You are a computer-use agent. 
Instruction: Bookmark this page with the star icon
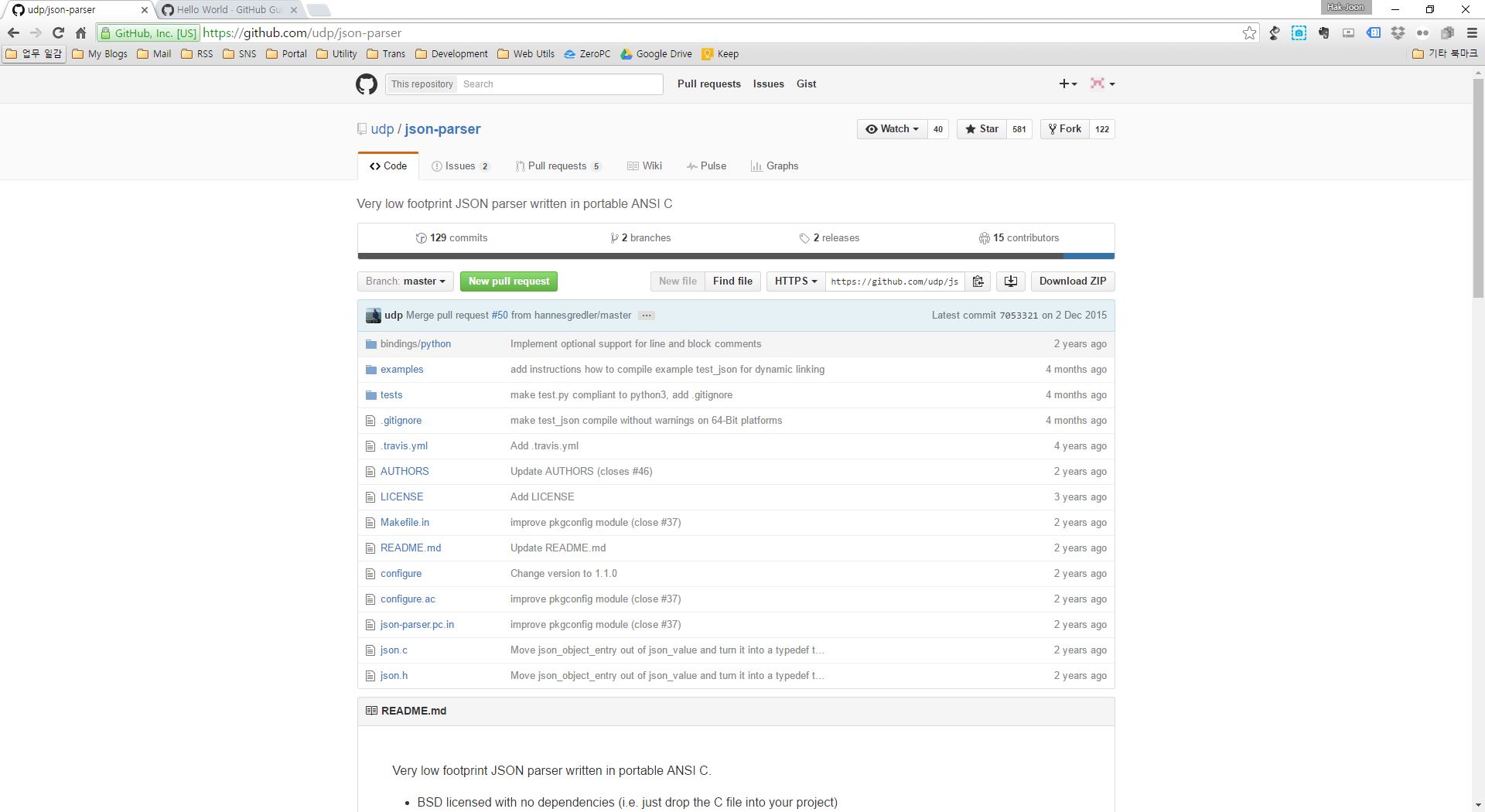1249,32
